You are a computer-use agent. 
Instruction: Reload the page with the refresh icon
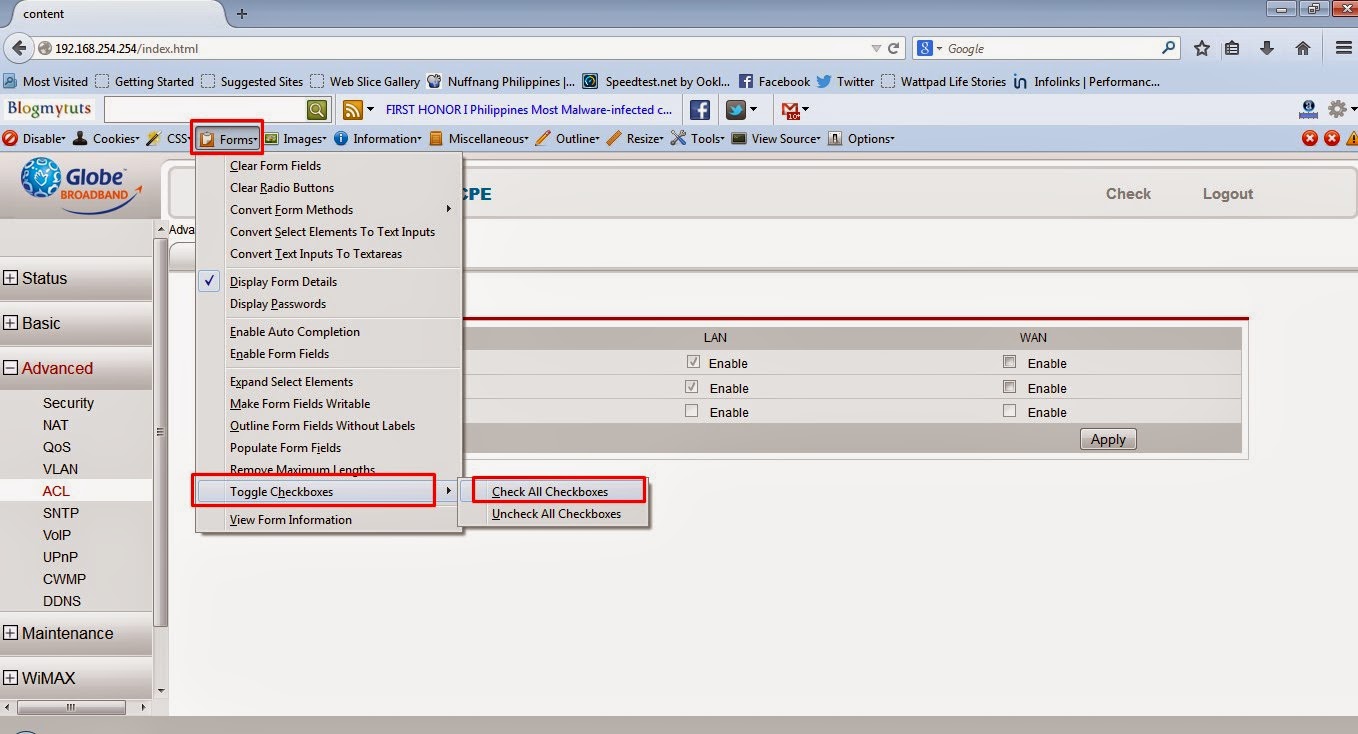(894, 48)
